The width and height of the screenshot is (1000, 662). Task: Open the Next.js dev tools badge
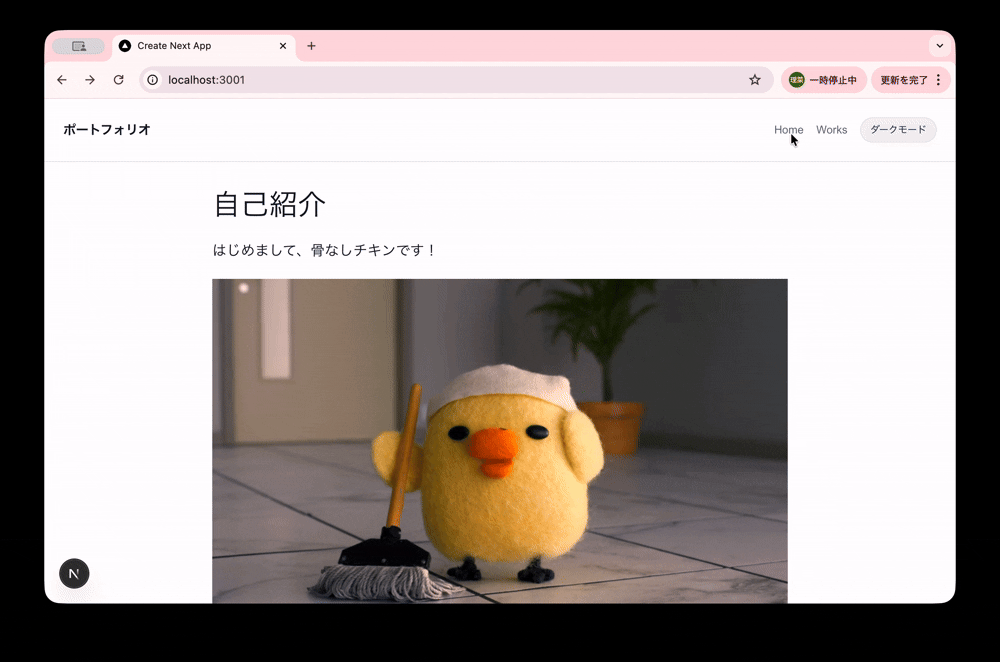click(74, 573)
